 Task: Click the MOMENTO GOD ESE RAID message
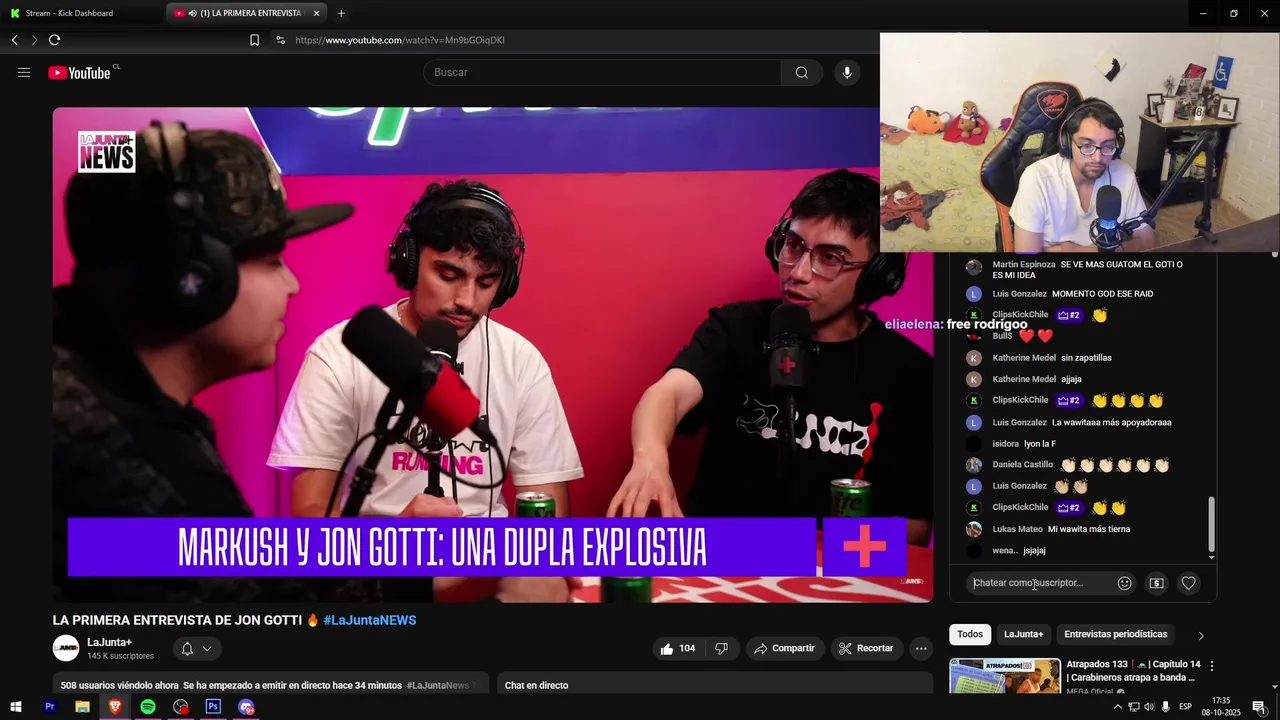pyautogui.click(x=1102, y=294)
